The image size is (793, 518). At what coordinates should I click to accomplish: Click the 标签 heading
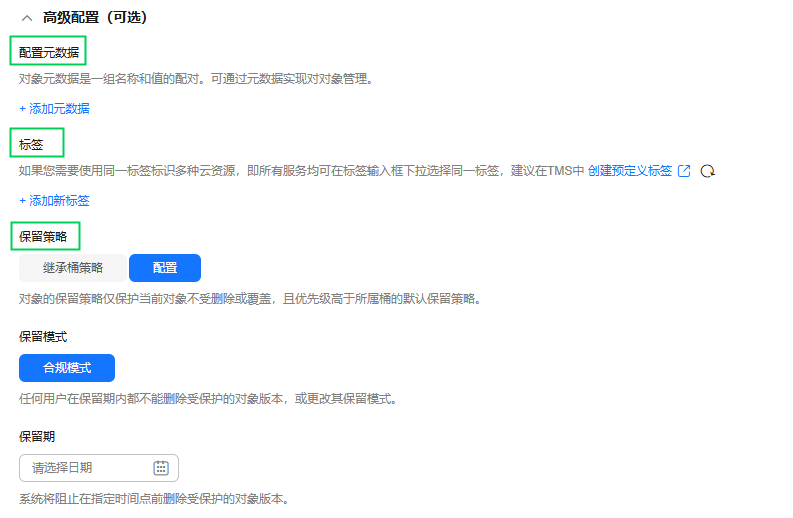31,145
